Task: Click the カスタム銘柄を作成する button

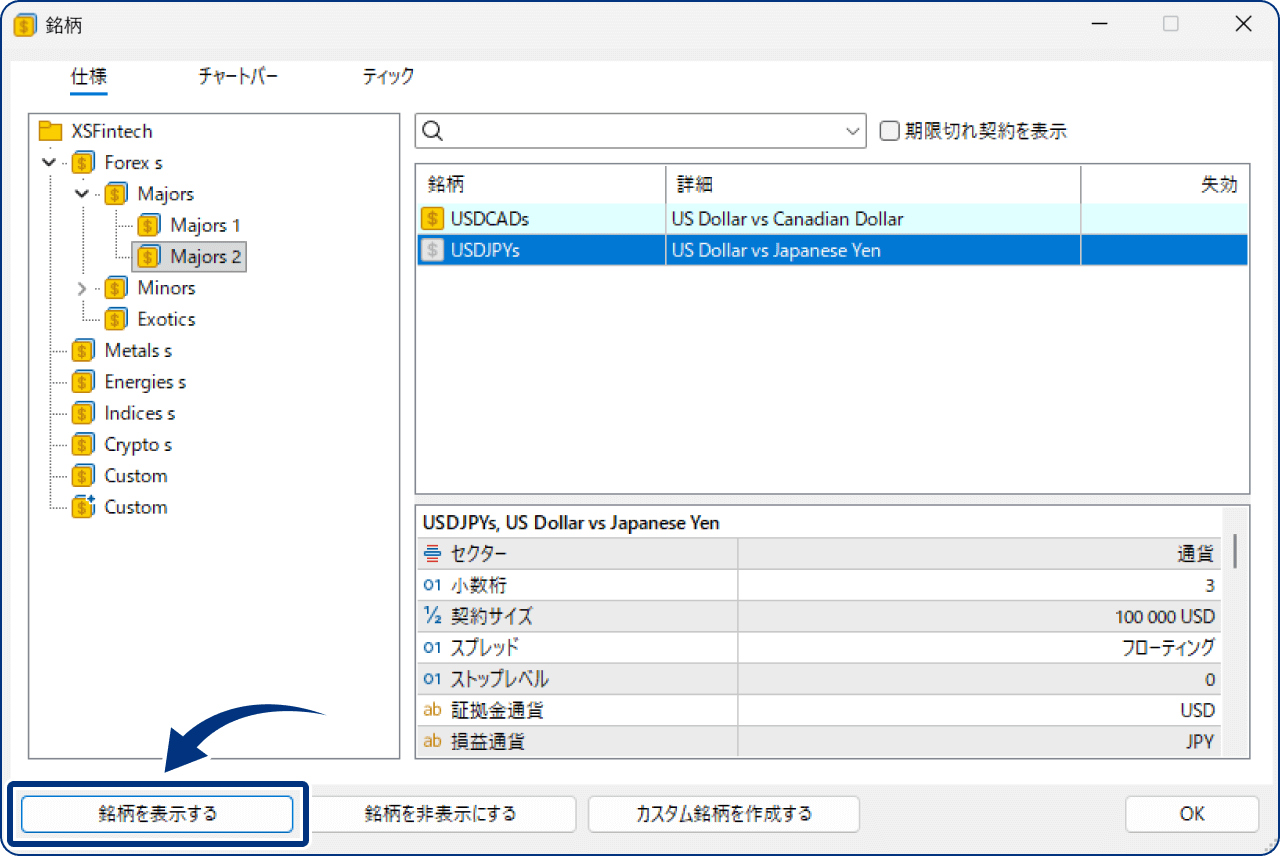Action: [723, 813]
